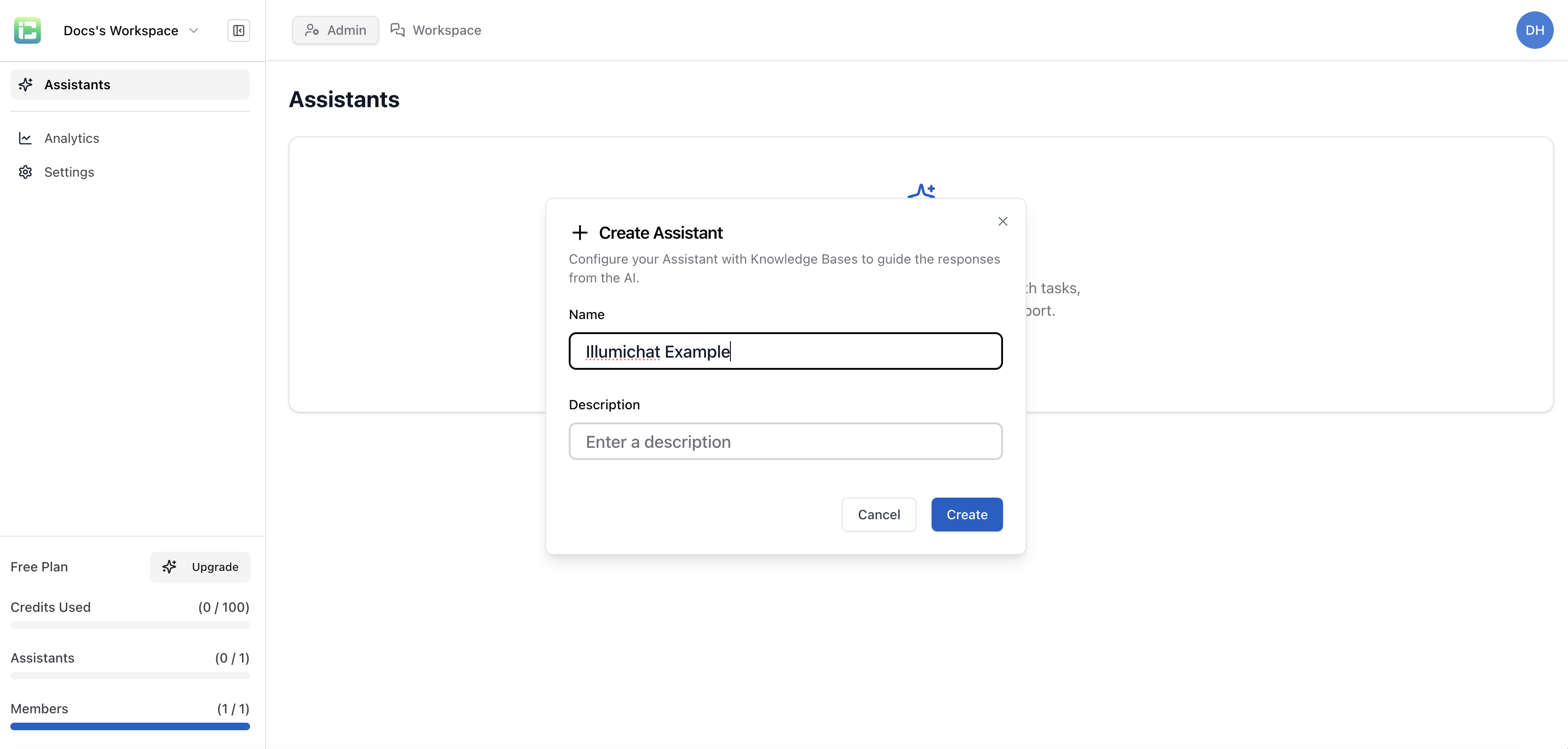Screen dimensions: 1568x749
Task: Open the DH account avatar menu
Action: pyautogui.click(x=1535, y=30)
